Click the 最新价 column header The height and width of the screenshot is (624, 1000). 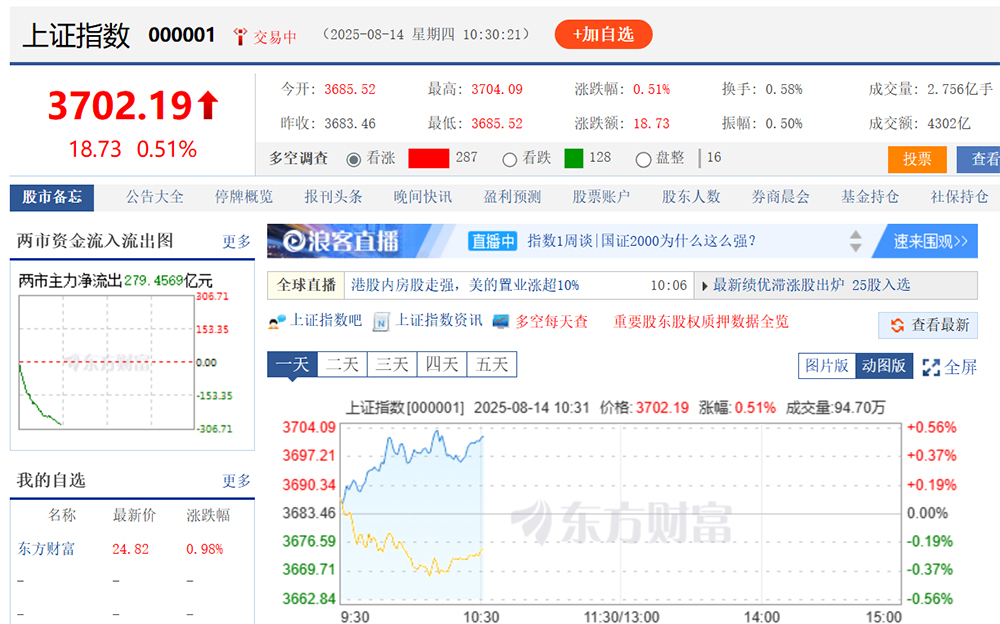(x=134, y=516)
